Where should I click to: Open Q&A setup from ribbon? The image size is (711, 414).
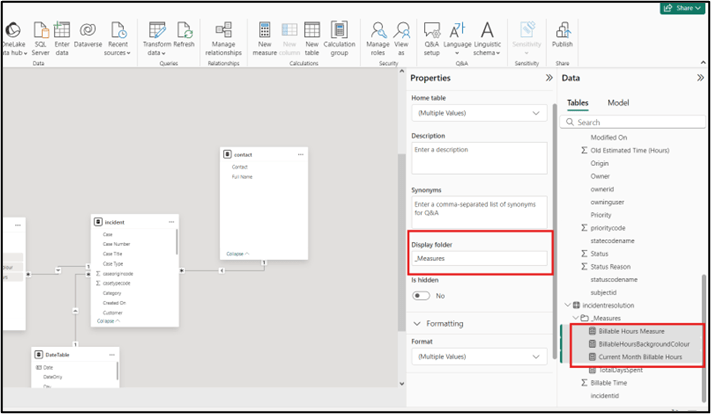[x=433, y=29]
